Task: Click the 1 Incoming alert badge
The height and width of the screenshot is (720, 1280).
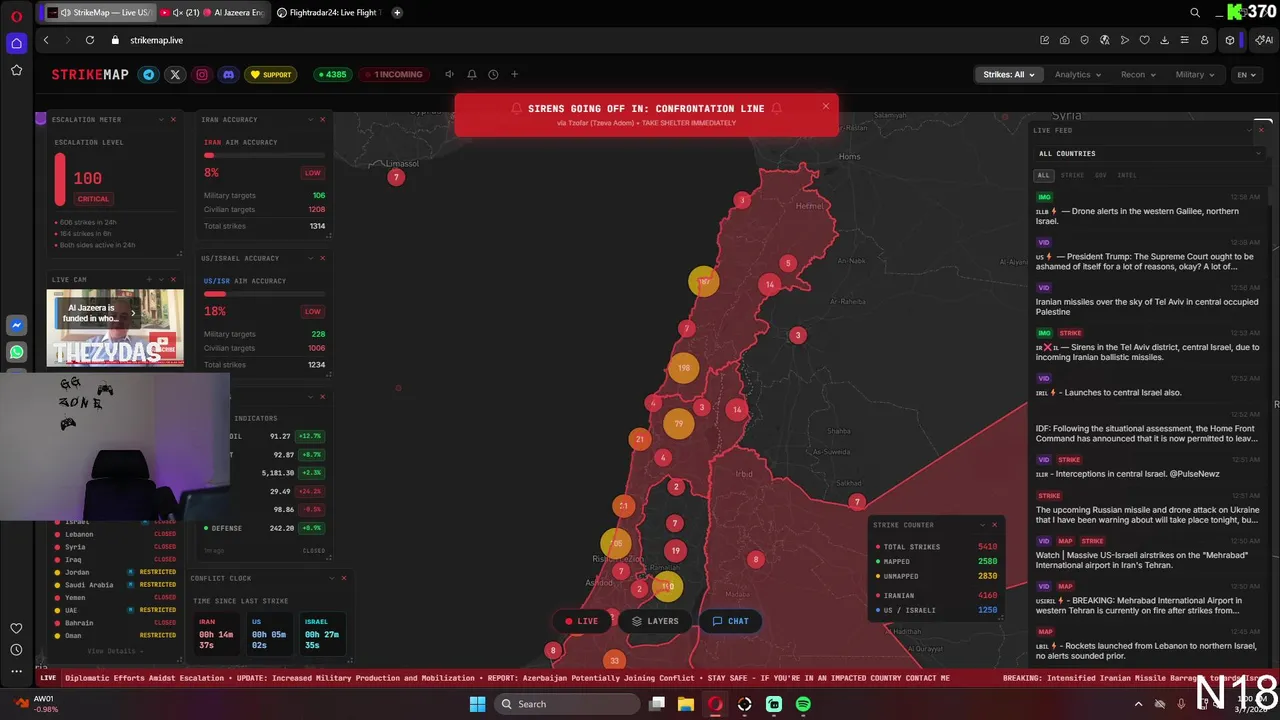Action: [x=393, y=74]
